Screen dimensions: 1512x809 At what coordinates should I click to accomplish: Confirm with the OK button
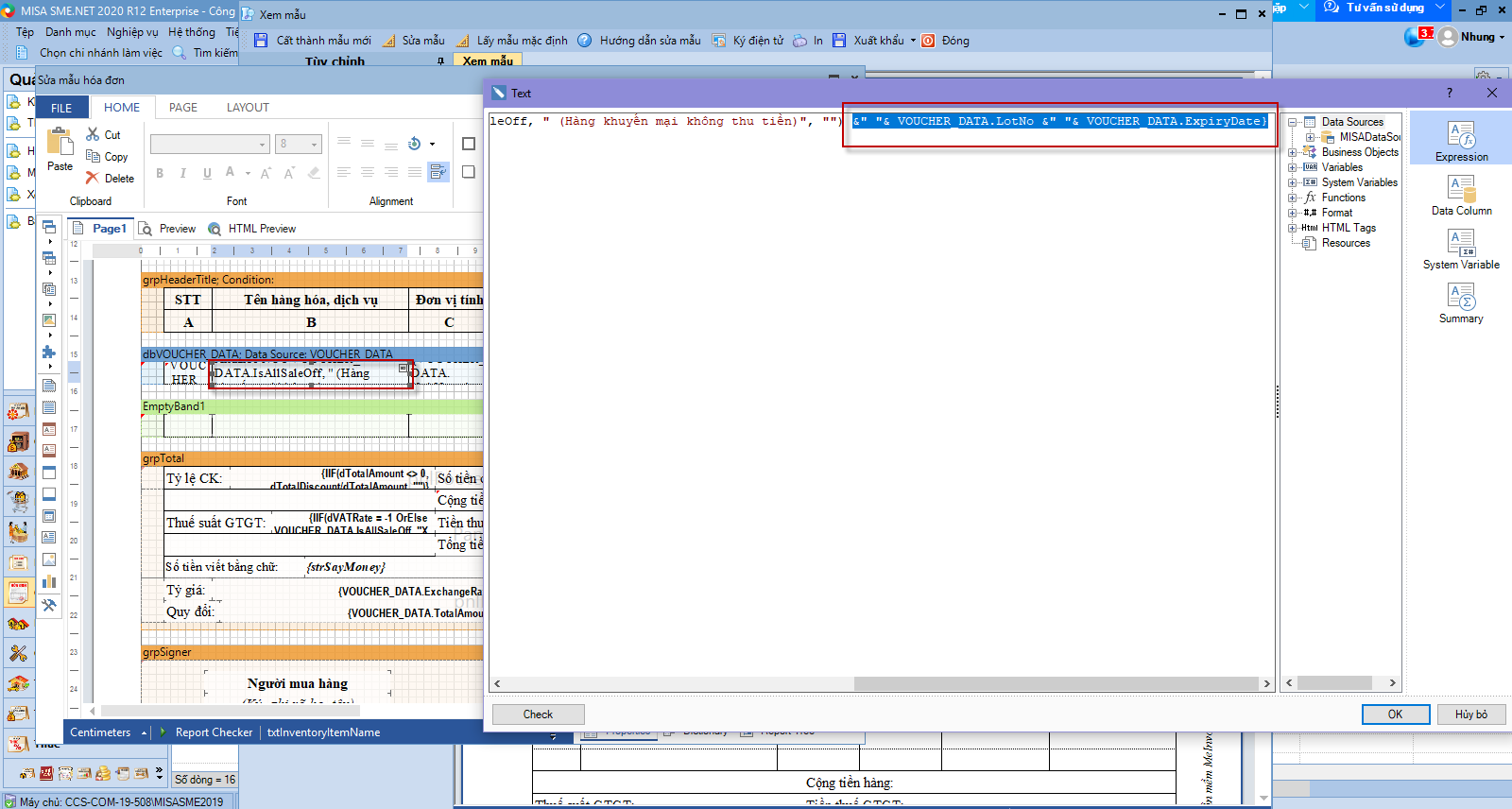point(1395,714)
